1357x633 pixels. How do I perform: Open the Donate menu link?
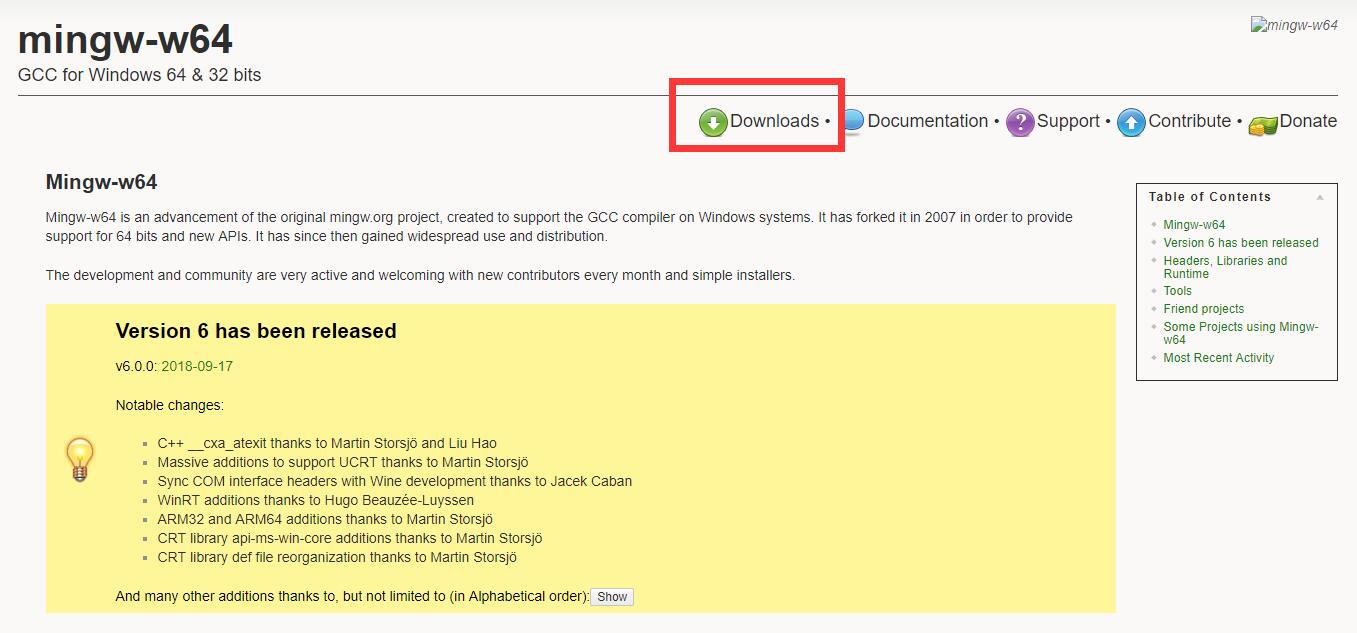pos(1308,121)
